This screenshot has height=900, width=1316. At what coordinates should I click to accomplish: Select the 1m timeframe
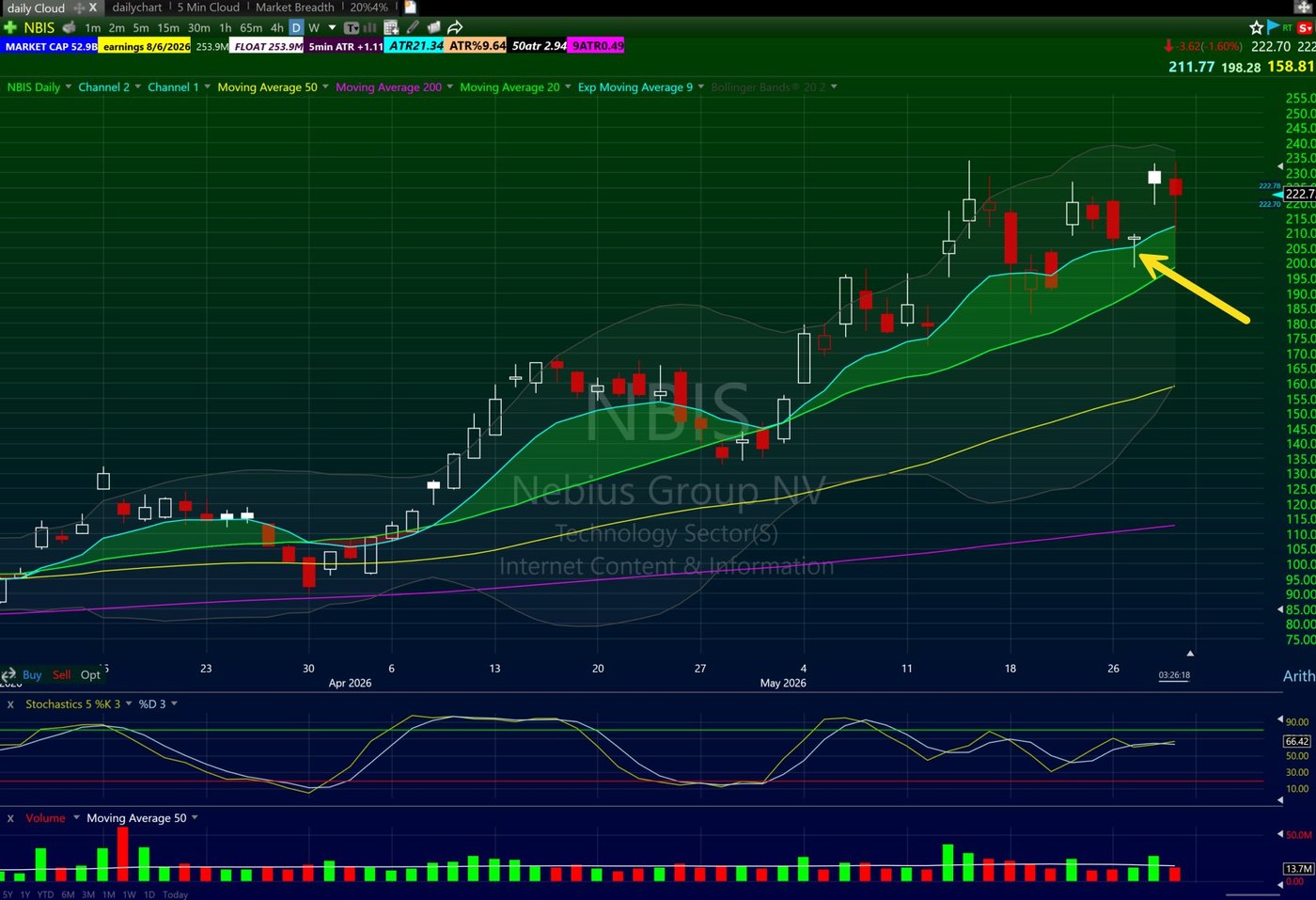point(93,28)
